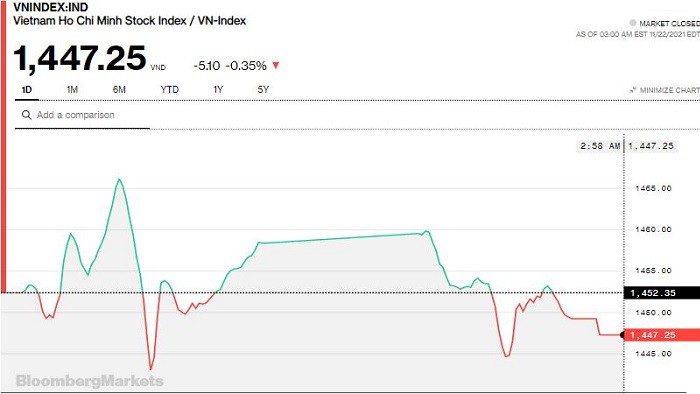Click the 1445.00 axis label
The height and width of the screenshot is (394, 700).
pyautogui.click(x=654, y=354)
